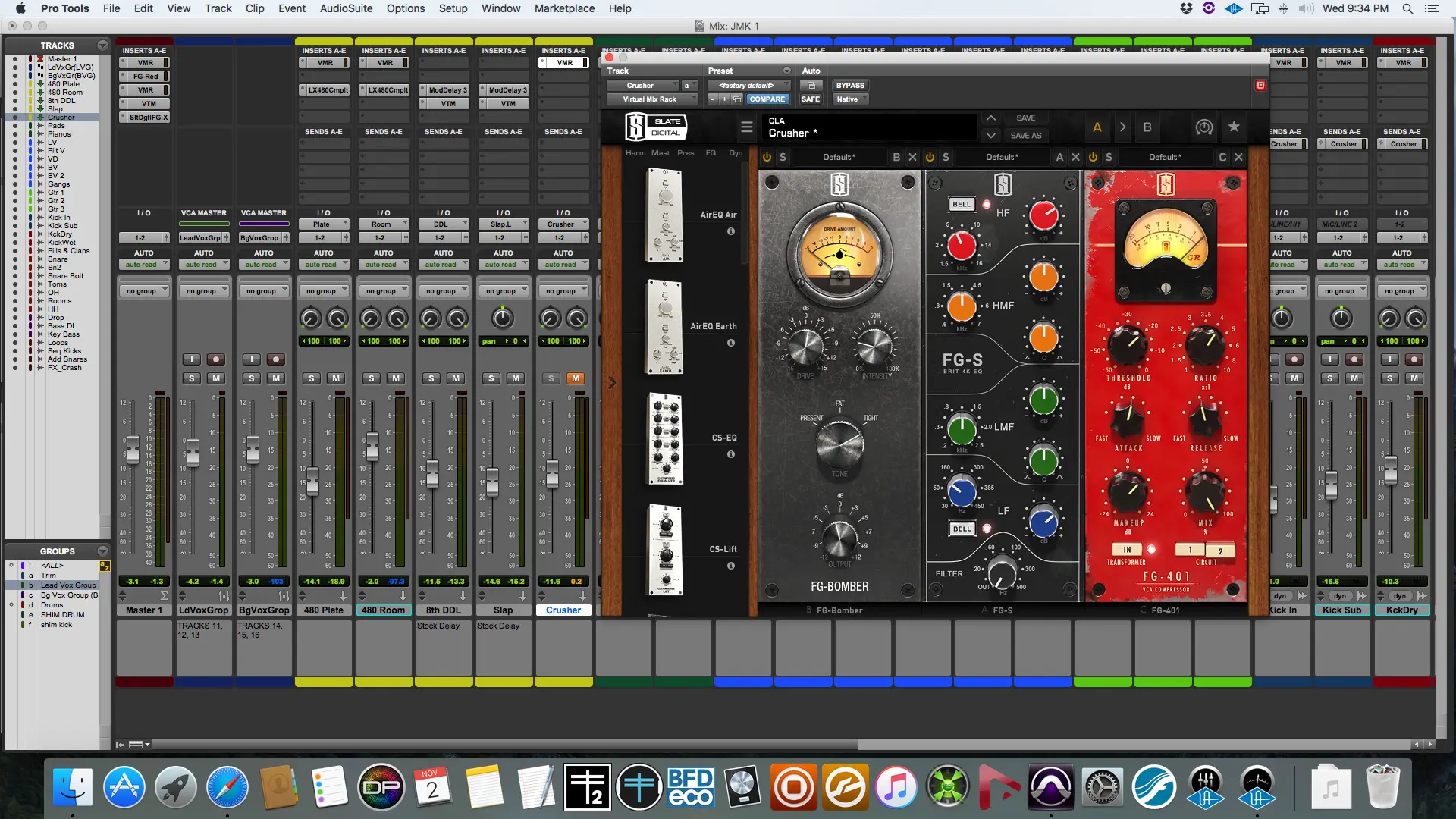Unmute the Crusher track
This screenshot has width=1456, height=819.
click(576, 378)
